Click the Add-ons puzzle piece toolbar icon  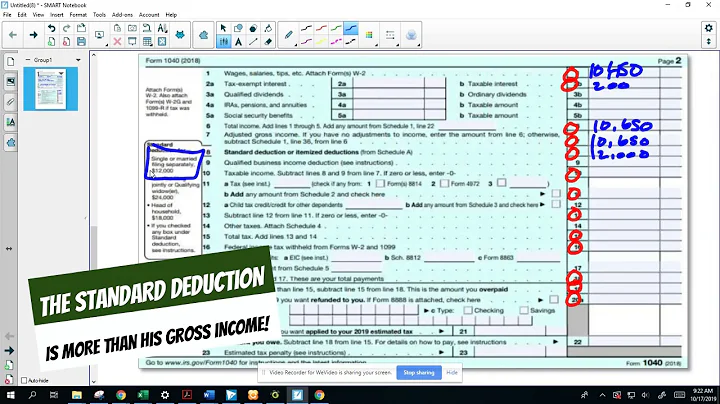coord(203,35)
